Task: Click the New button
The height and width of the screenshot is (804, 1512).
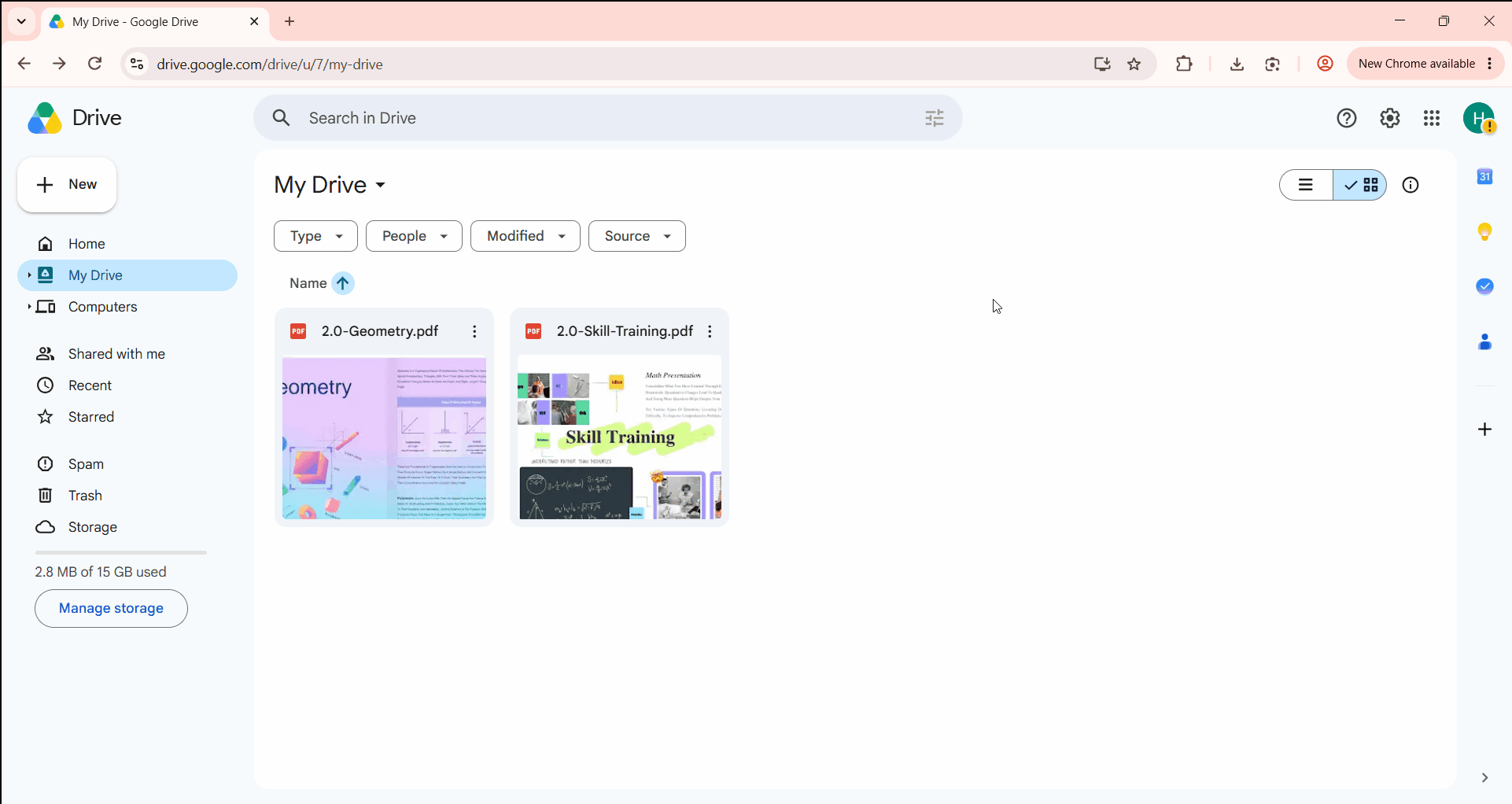Action: (67, 185)
